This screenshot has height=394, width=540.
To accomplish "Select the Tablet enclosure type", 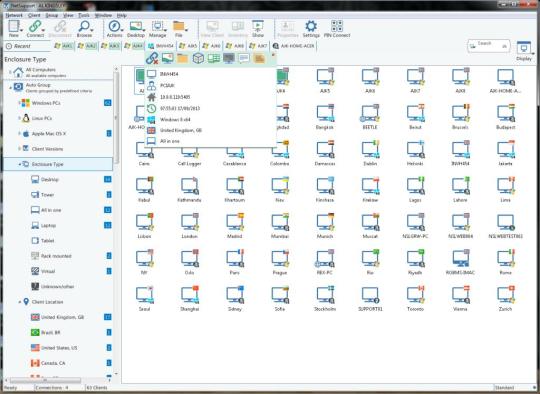I will 47,240.
